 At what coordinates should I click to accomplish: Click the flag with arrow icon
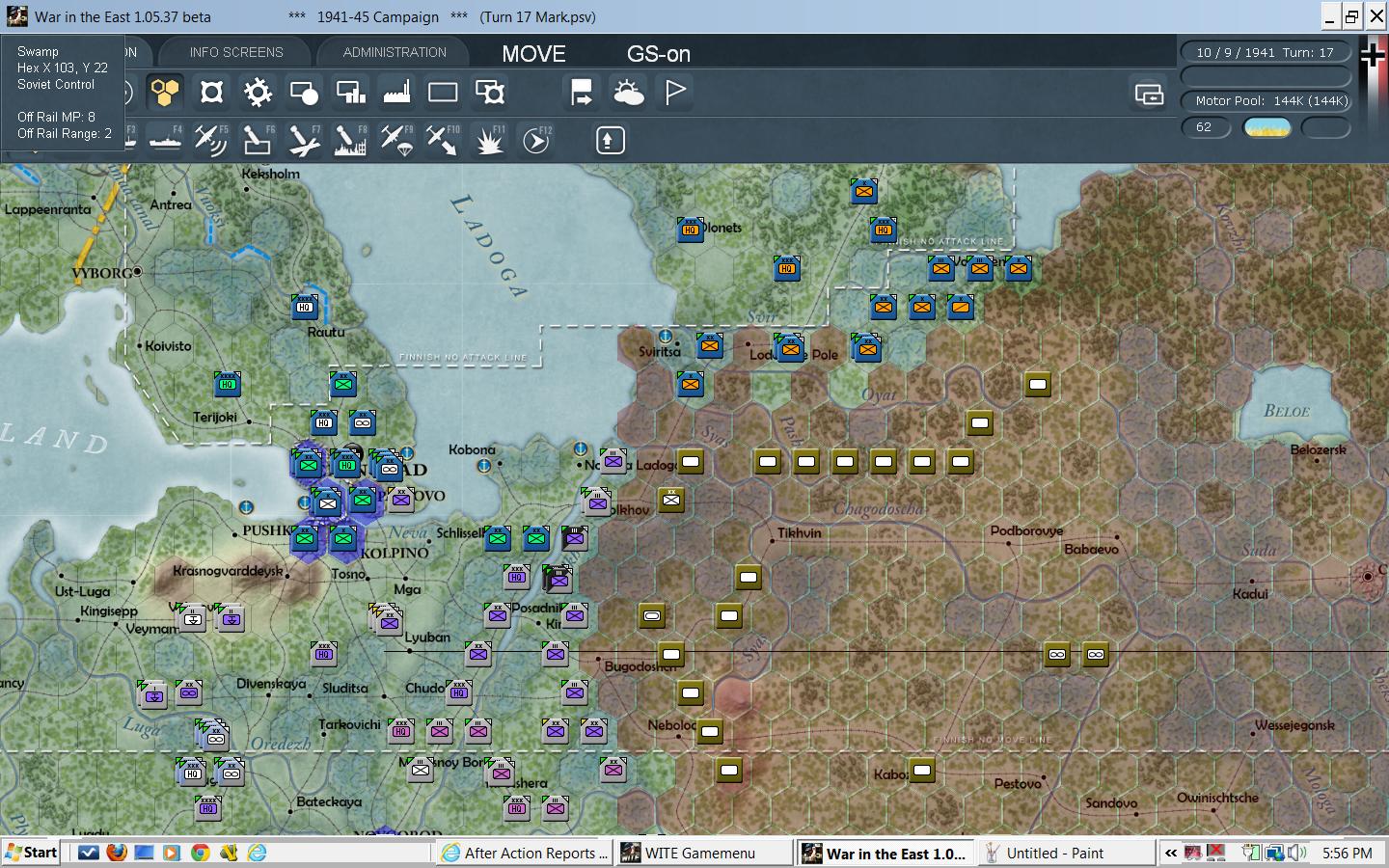[x=582, y=93]
